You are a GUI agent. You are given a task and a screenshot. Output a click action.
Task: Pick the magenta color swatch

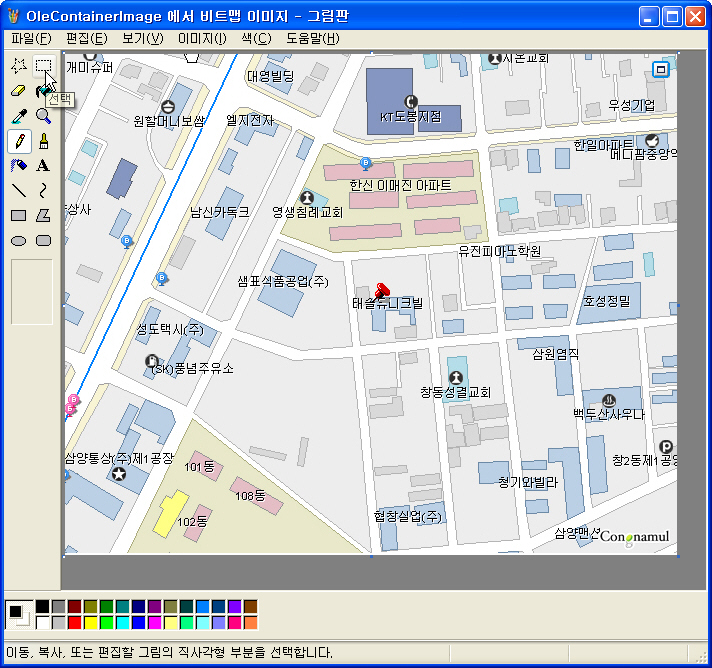155,623
